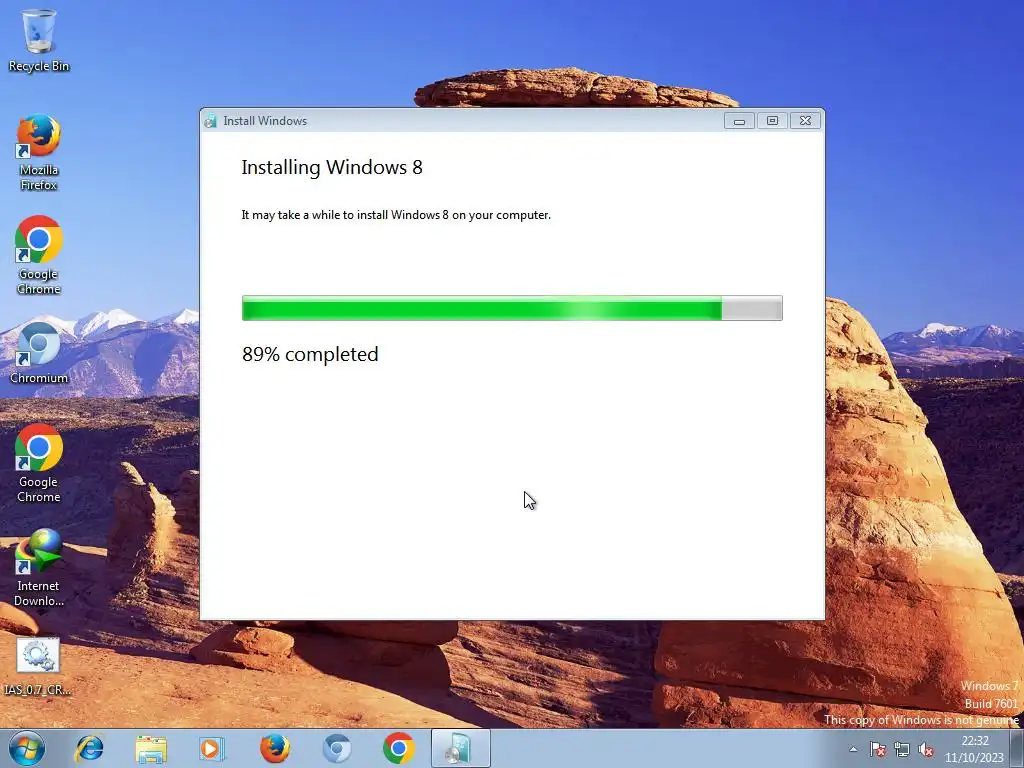Minimize the Install Windows window
Screen dimensions: 1024x768
(739, 121)
